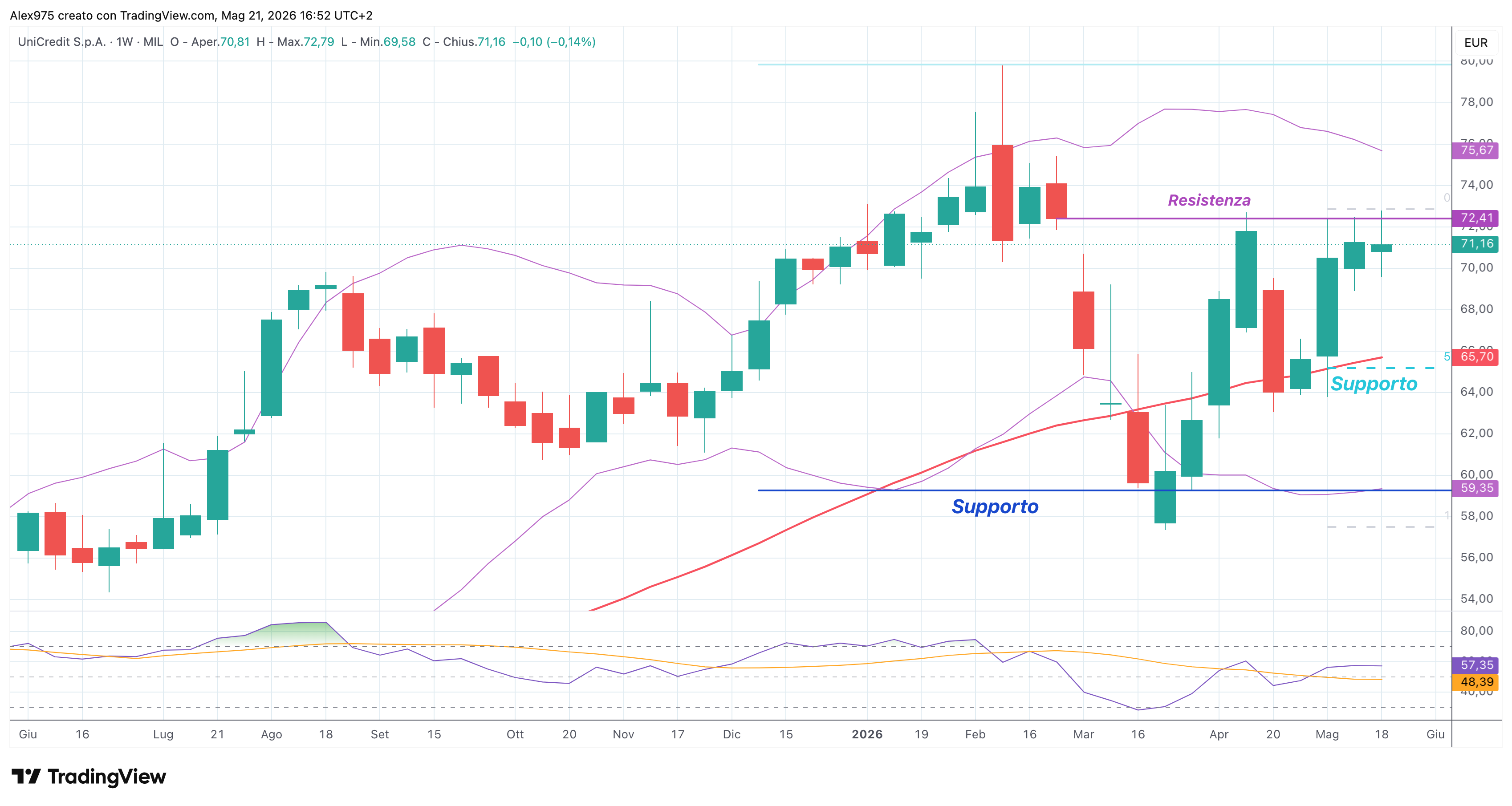This screenshot has width=1512, height=806.
Task: Click the 'Aper.70,81' open value
Action: (220, 42)
